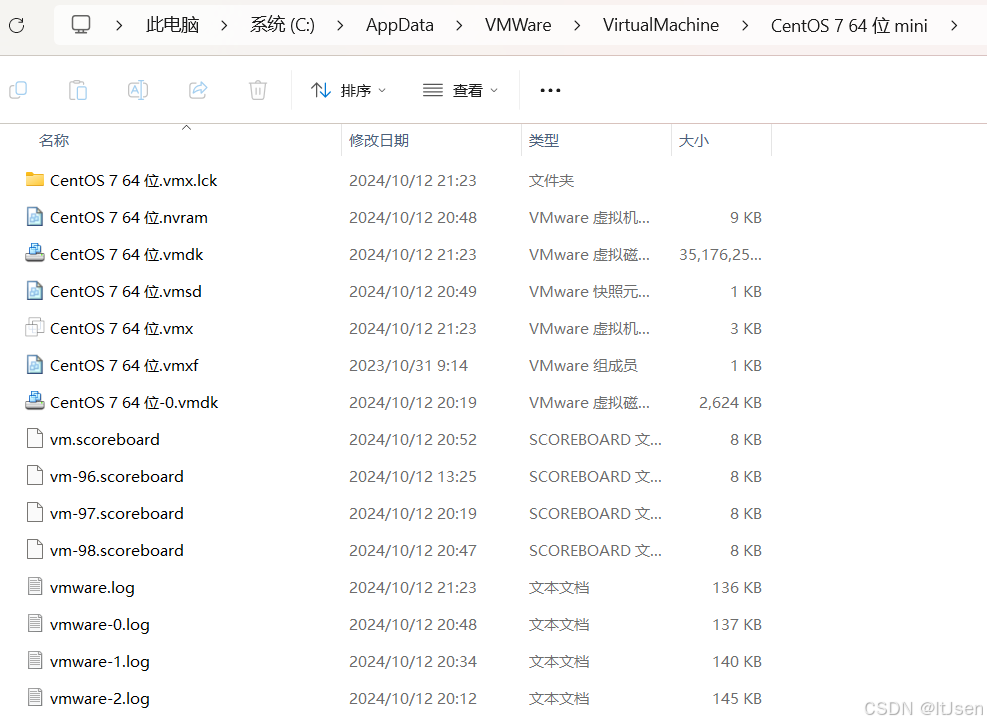This screenshot has height=726, width=987.
Task: Select disk icon of CentOS 7 64 位-0.vmdk
Action: tap(35, 402)
